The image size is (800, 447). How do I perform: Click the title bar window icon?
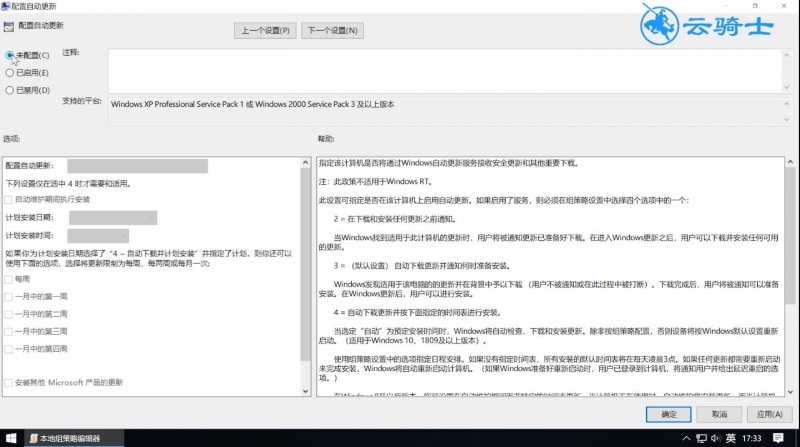5,6
